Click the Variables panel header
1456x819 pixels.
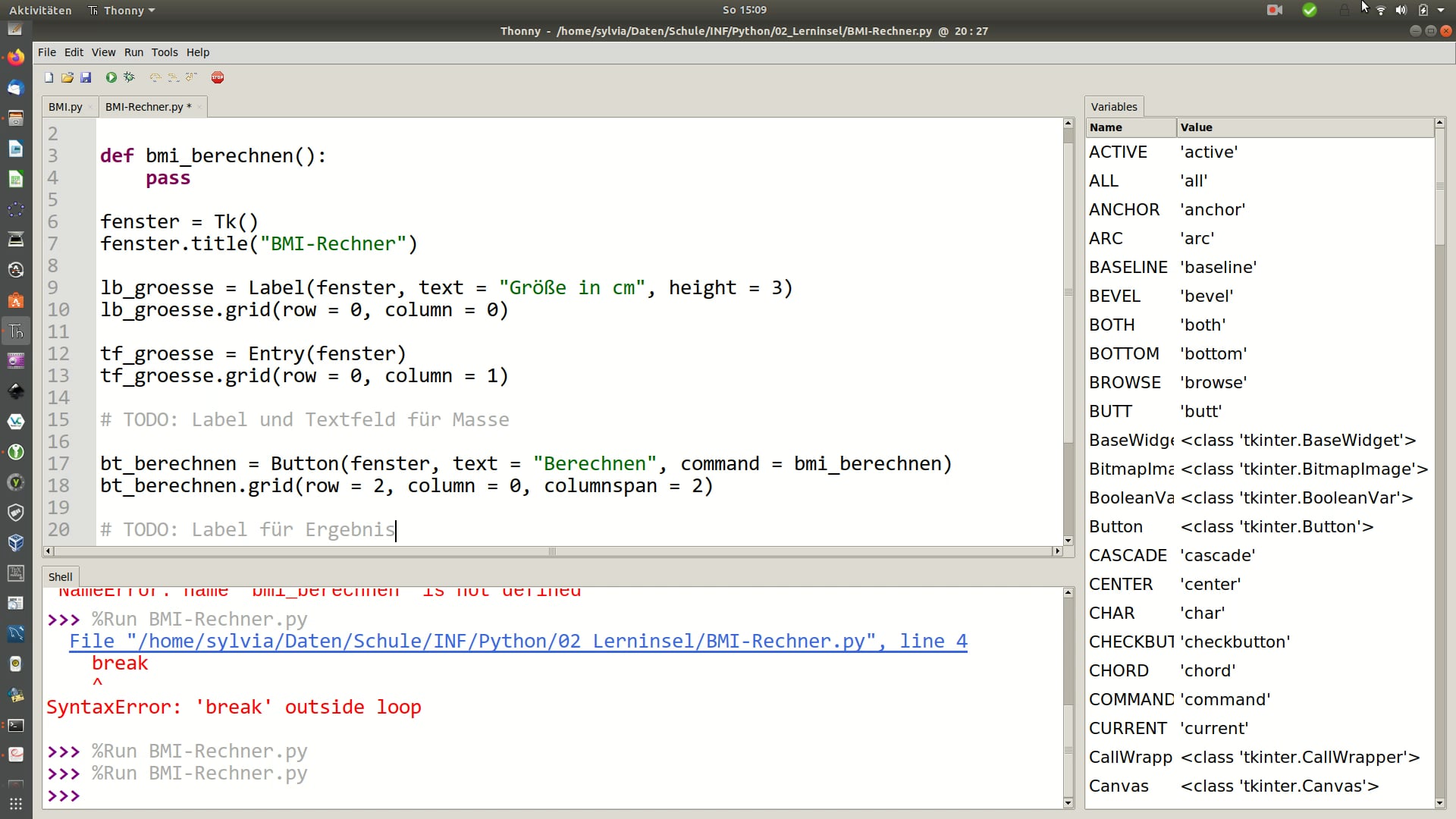1112,106
